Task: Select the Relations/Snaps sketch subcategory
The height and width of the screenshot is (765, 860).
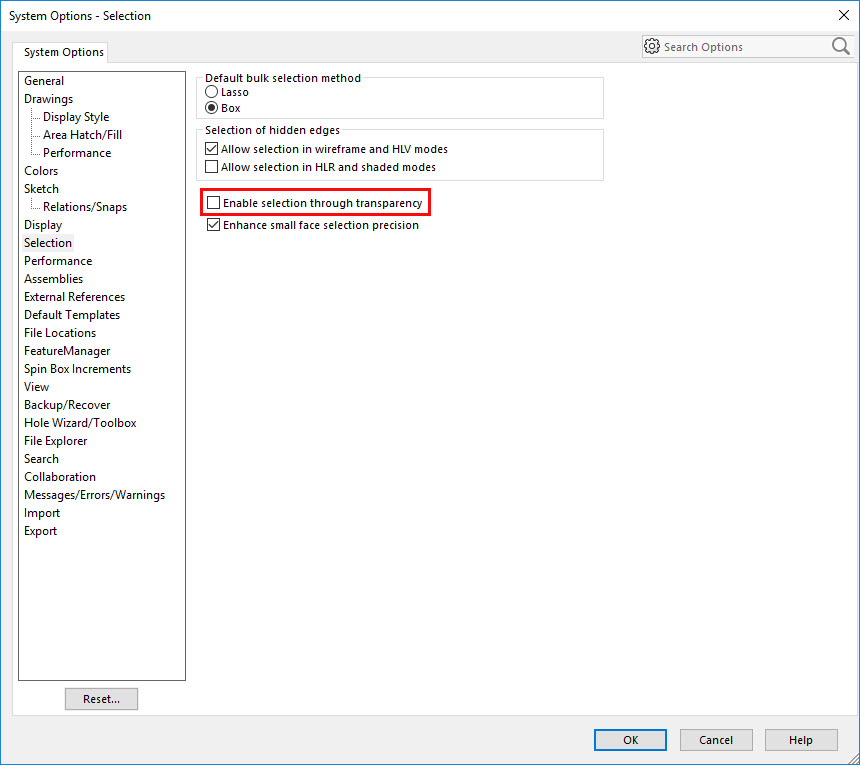Action: [78, 206]
